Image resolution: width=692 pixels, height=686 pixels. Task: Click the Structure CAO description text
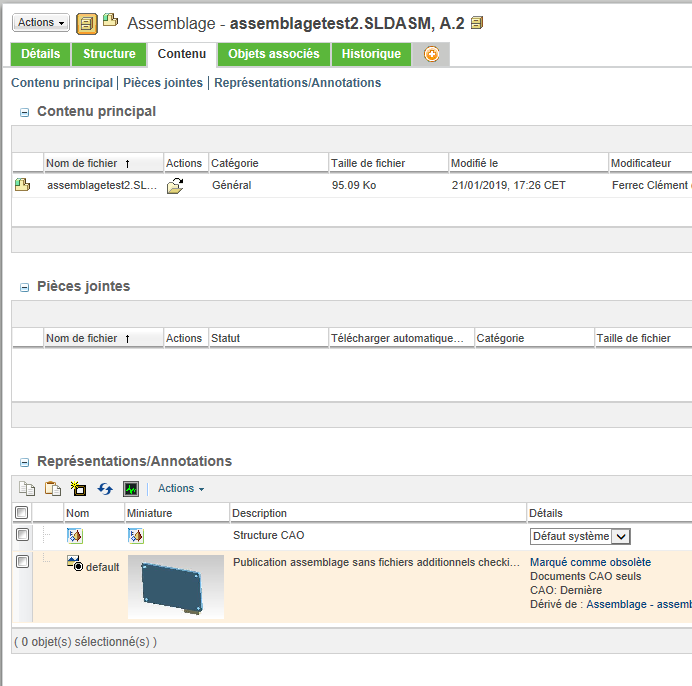269,535
